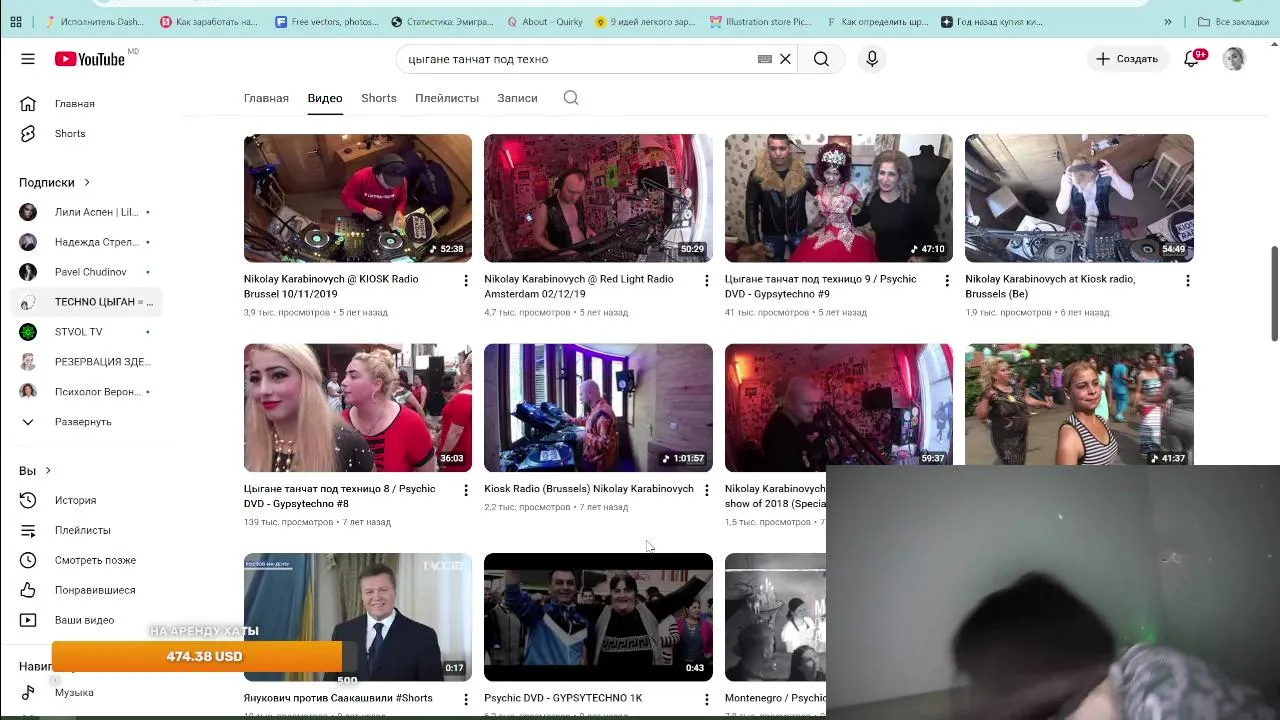Open the account avatar menu
The image size is (1280, 720).
coord(1234,59)
